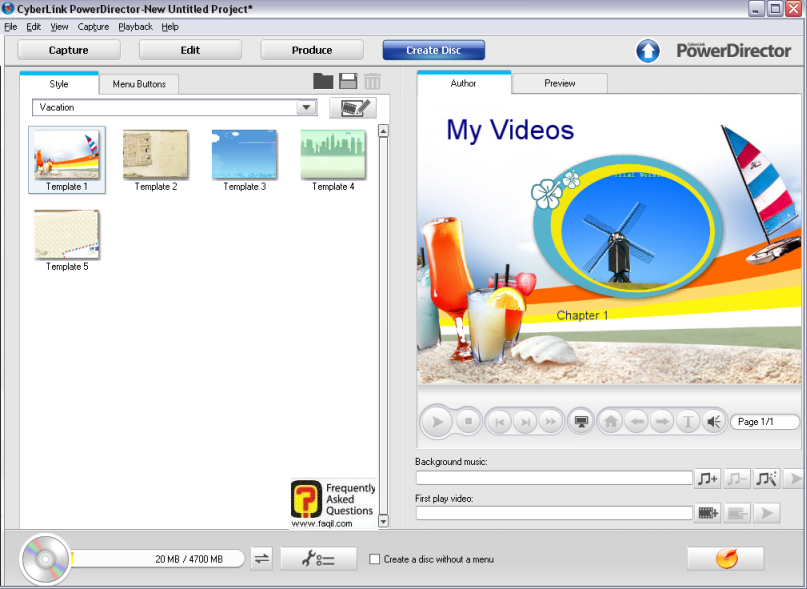Image resolution: width=807 pixels, height=589 pixels.
Task: Open the Vacation style dropdown
Action: [306, 108]
